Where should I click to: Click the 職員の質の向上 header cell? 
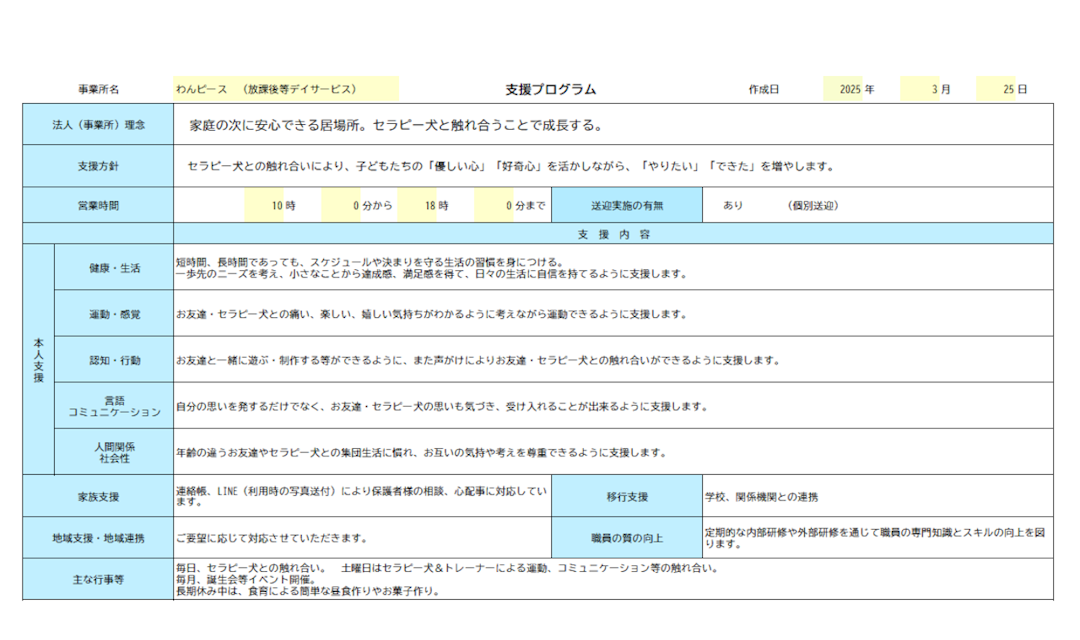[627, 538]
